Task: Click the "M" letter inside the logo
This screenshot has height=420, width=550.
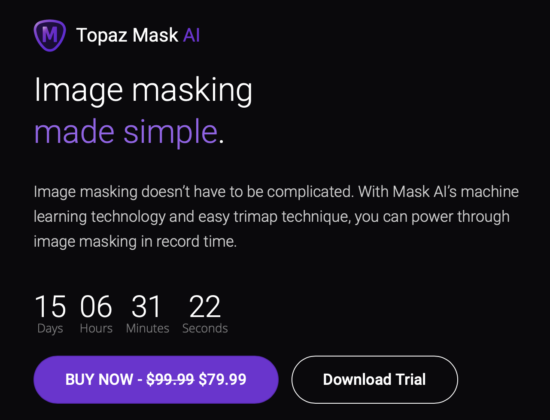Action: (x=50, y=34)
